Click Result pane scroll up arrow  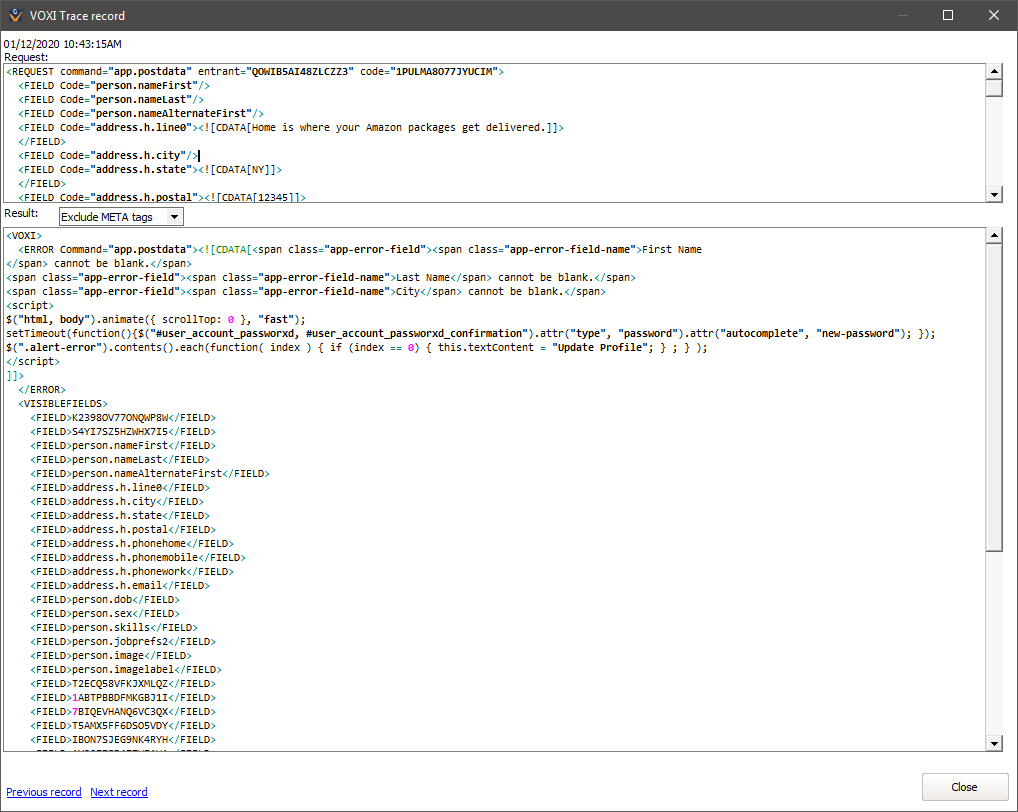(994, 236)
